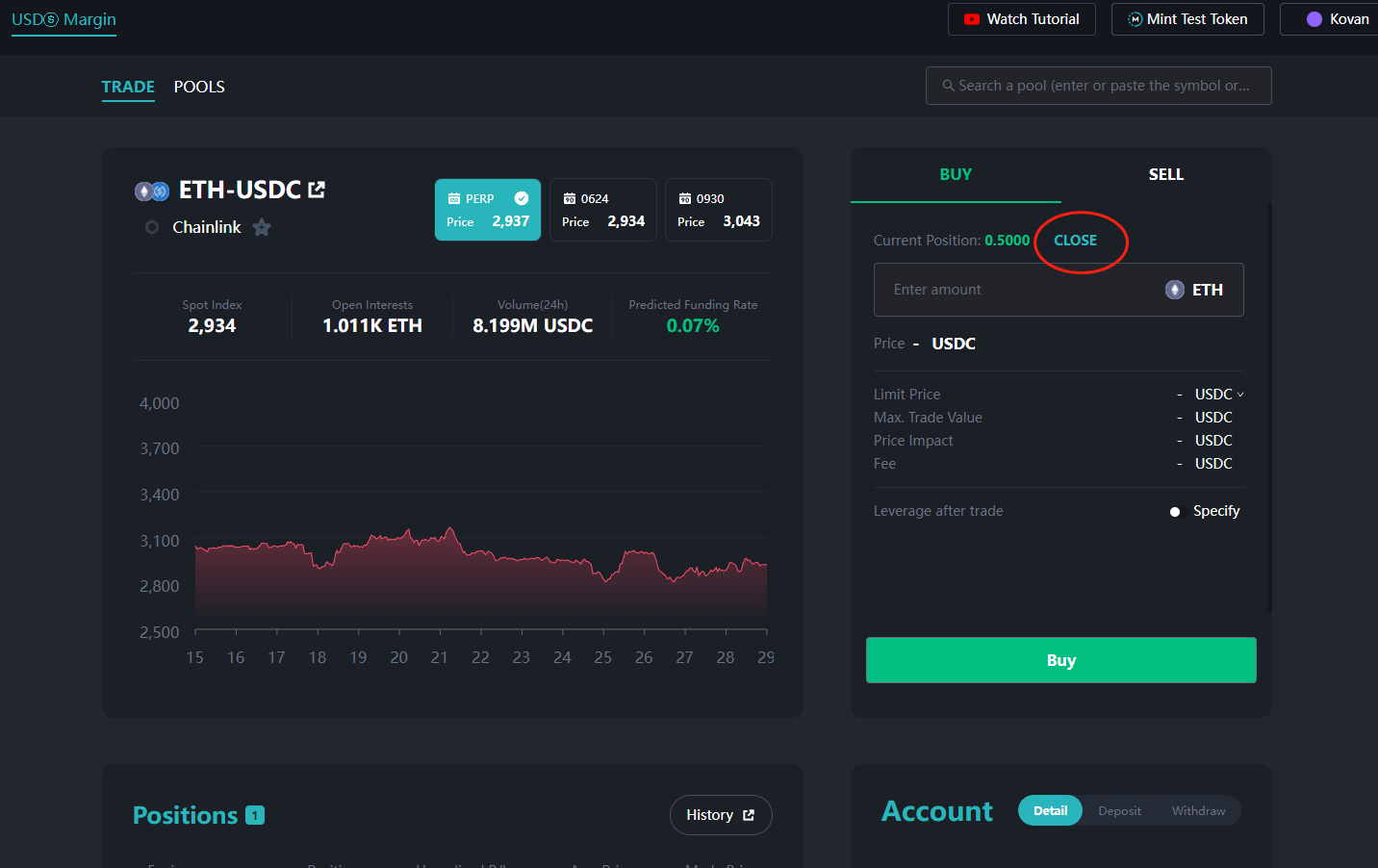
Task: Click the purple Kovan network icon
Action: point(1314,19)
